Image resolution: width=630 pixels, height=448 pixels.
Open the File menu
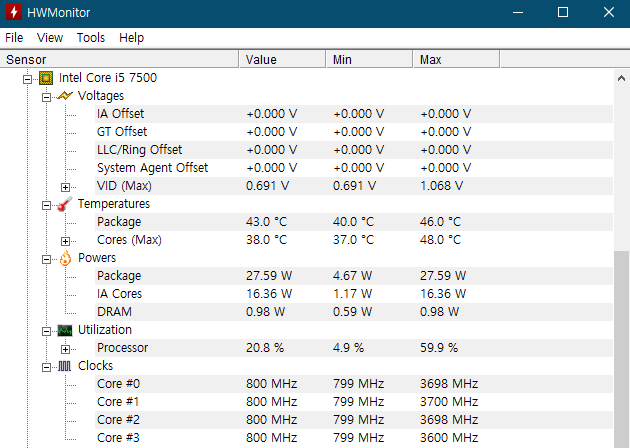coord(14,38)
